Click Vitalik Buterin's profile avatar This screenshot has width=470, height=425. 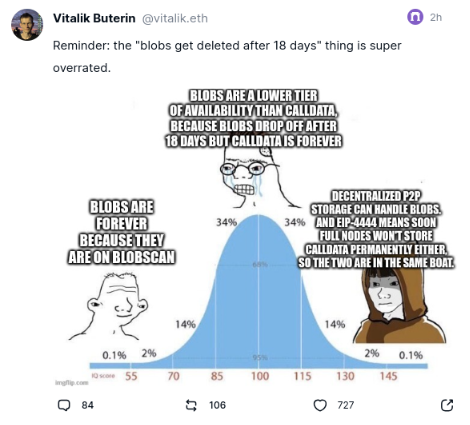coord(27,25)
